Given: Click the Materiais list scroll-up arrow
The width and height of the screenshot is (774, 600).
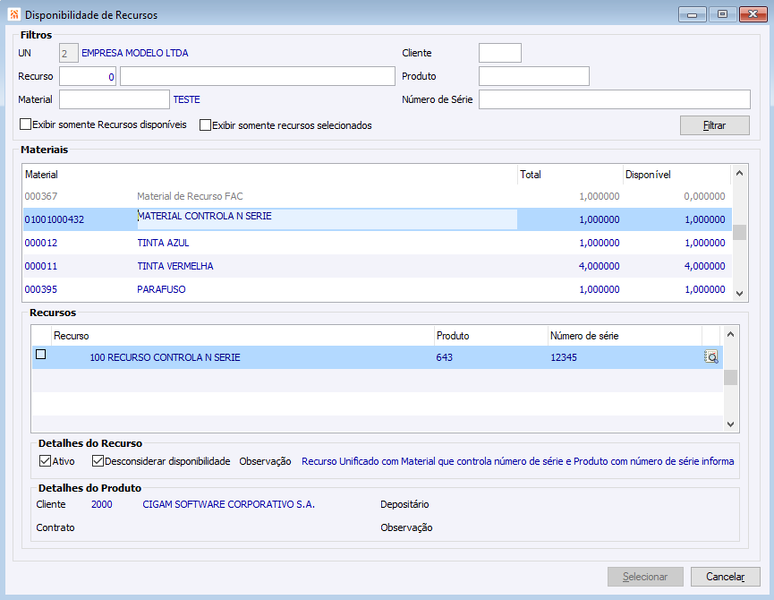Looking at the screenshot, I should (x=739, y=173).
